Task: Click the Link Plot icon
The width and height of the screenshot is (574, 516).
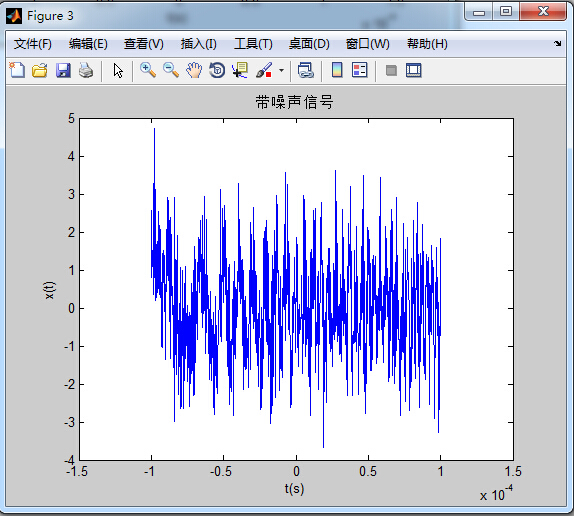Action: pyautogui.click(x=306, y=70)
